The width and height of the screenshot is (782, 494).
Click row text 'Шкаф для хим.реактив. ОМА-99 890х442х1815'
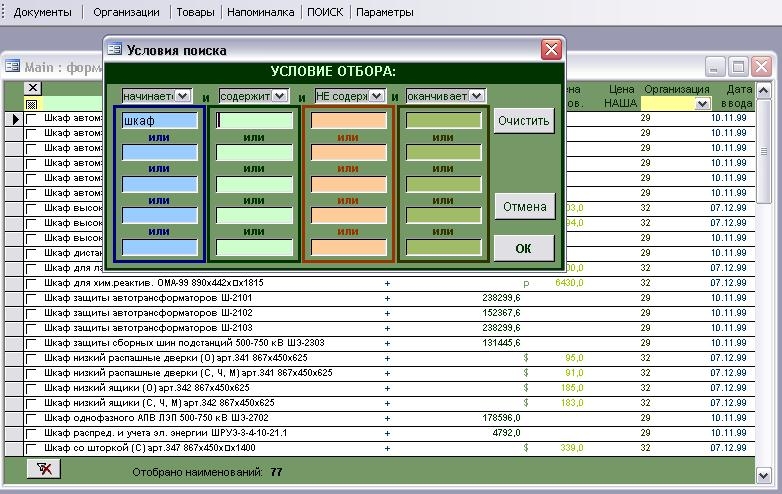[154, 283]
